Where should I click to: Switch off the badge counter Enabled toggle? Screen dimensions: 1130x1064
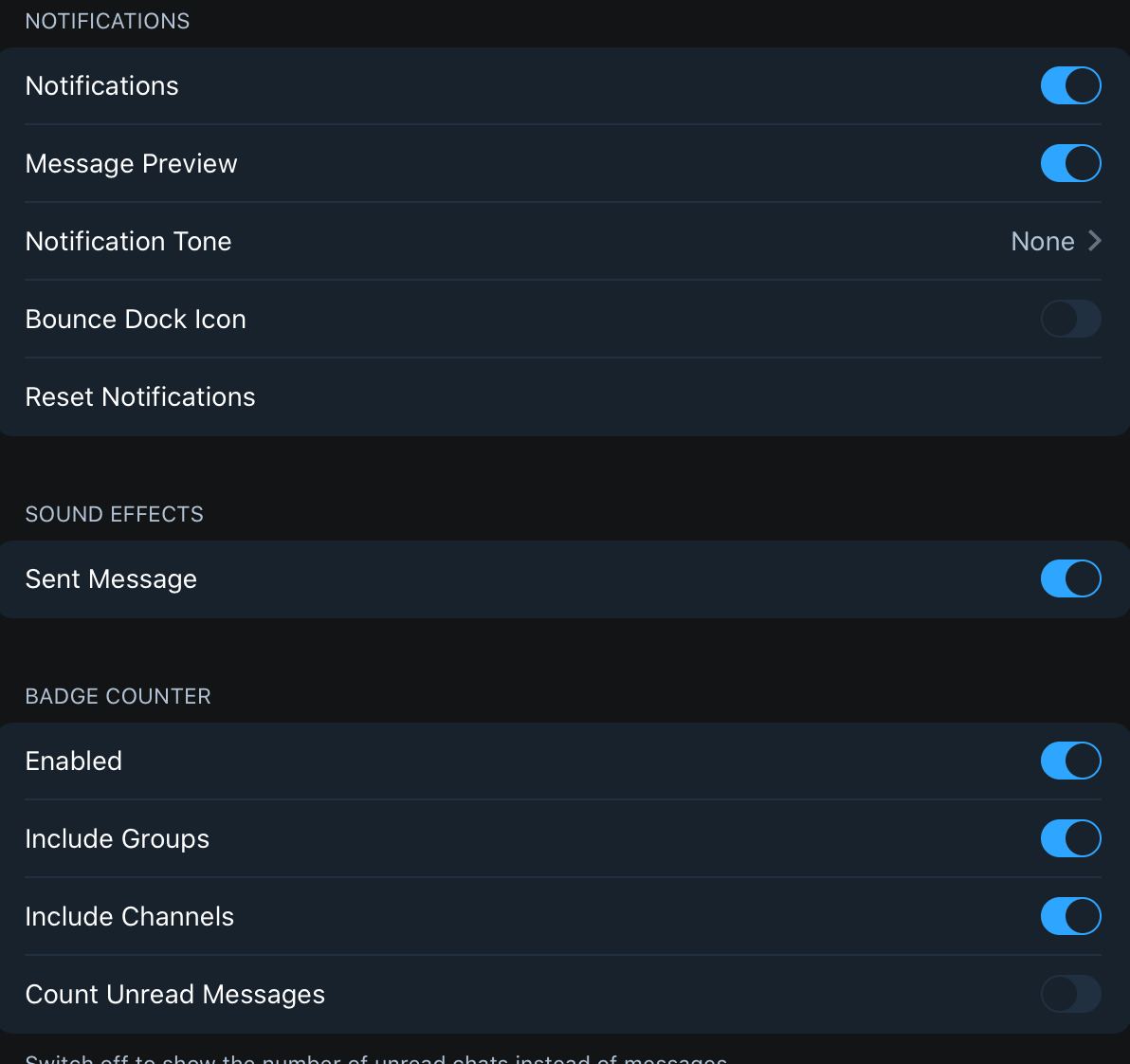[1070, 761]
